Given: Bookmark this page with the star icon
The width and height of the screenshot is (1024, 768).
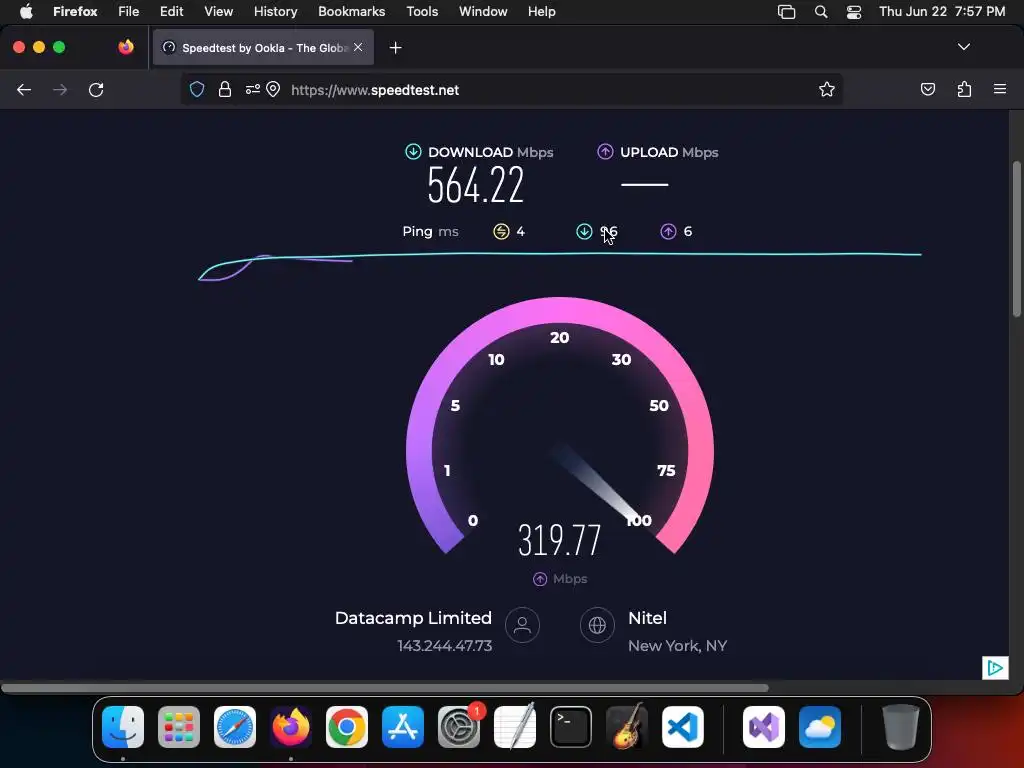Looking at the screenshot, I should (827, 89).
